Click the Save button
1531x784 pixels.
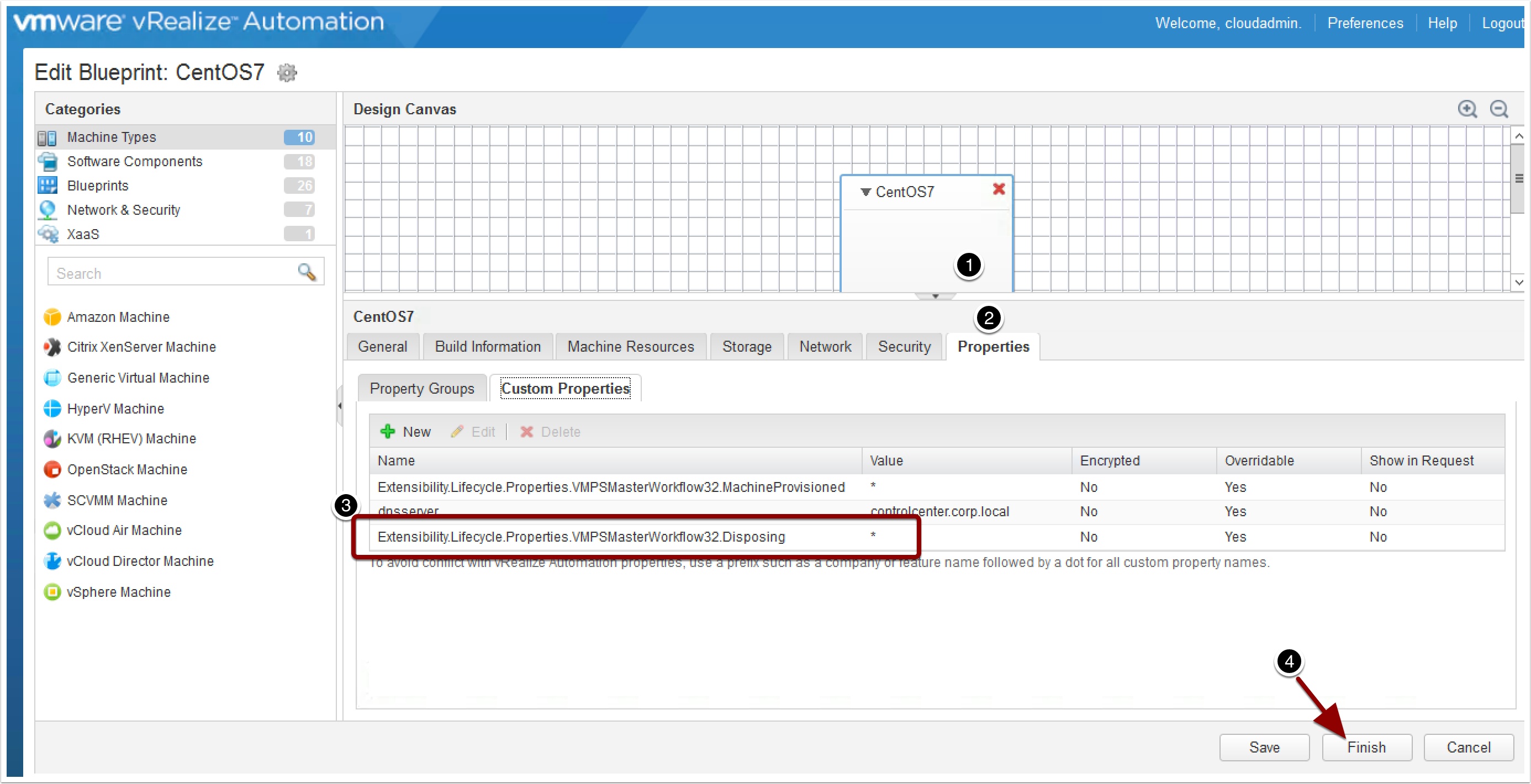click(x=1264, y=747)
